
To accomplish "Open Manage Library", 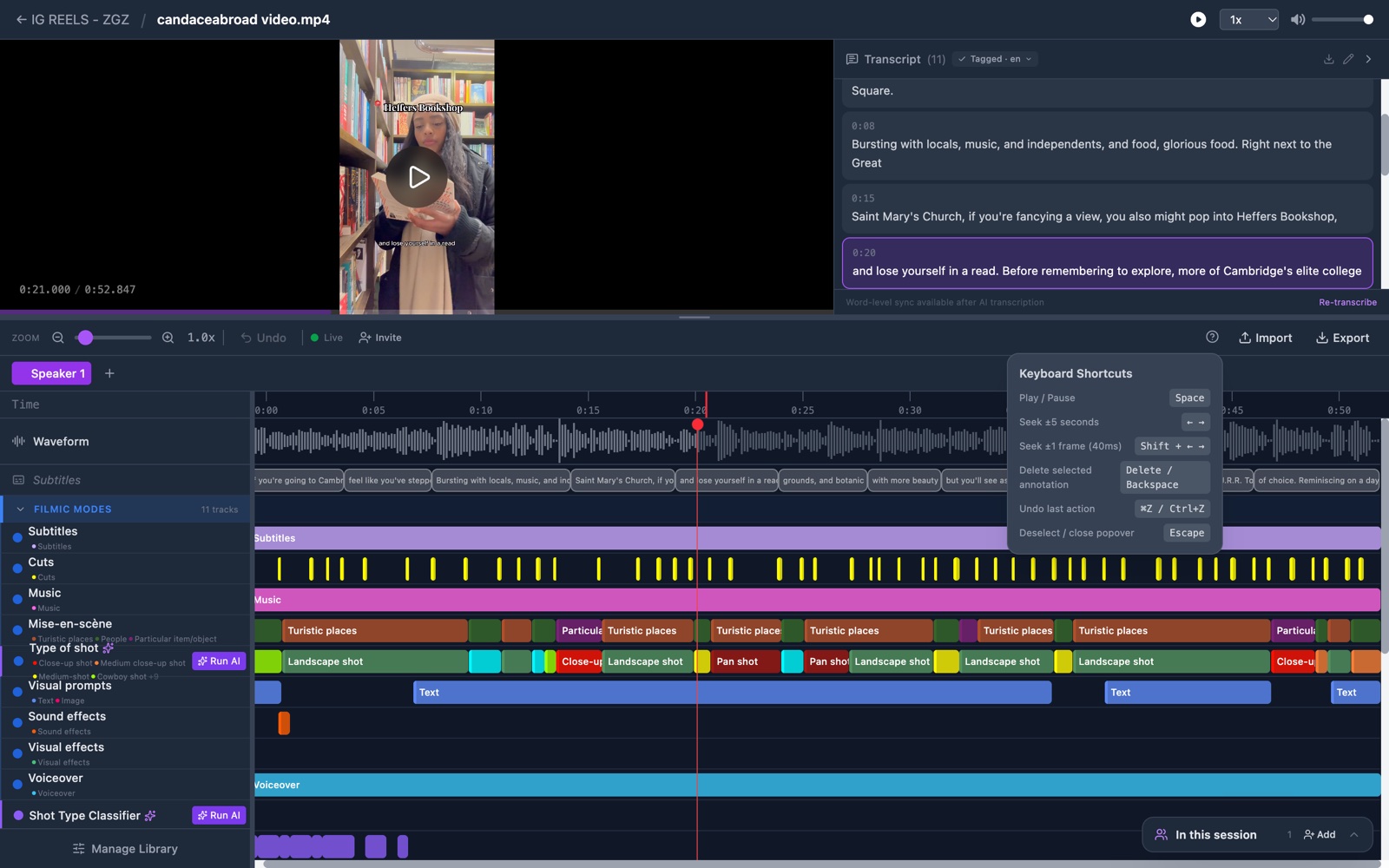I will pyautogui.click(x=125, y=849).
